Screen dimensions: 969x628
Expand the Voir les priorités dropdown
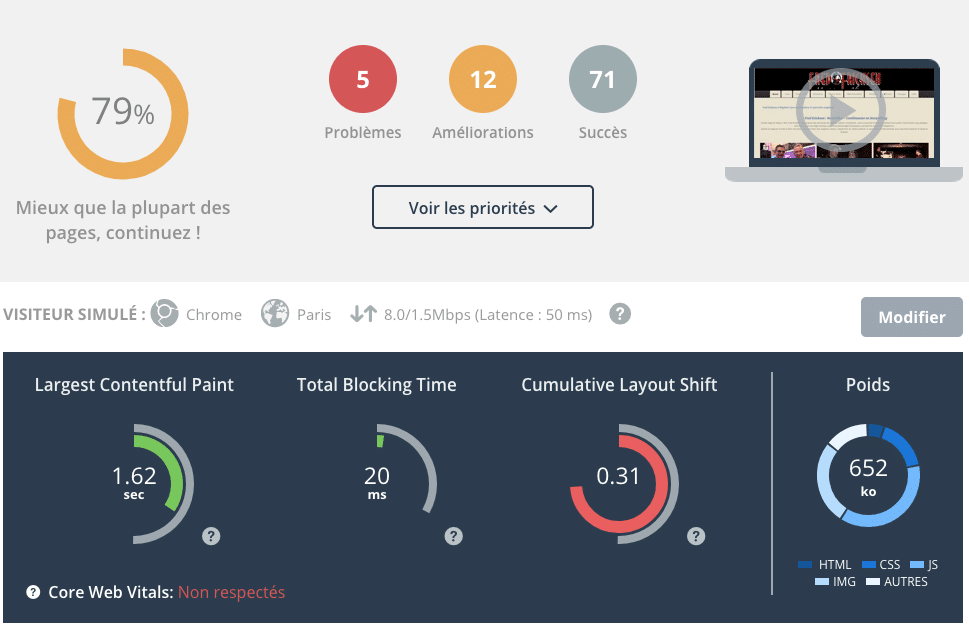point(483,208)
